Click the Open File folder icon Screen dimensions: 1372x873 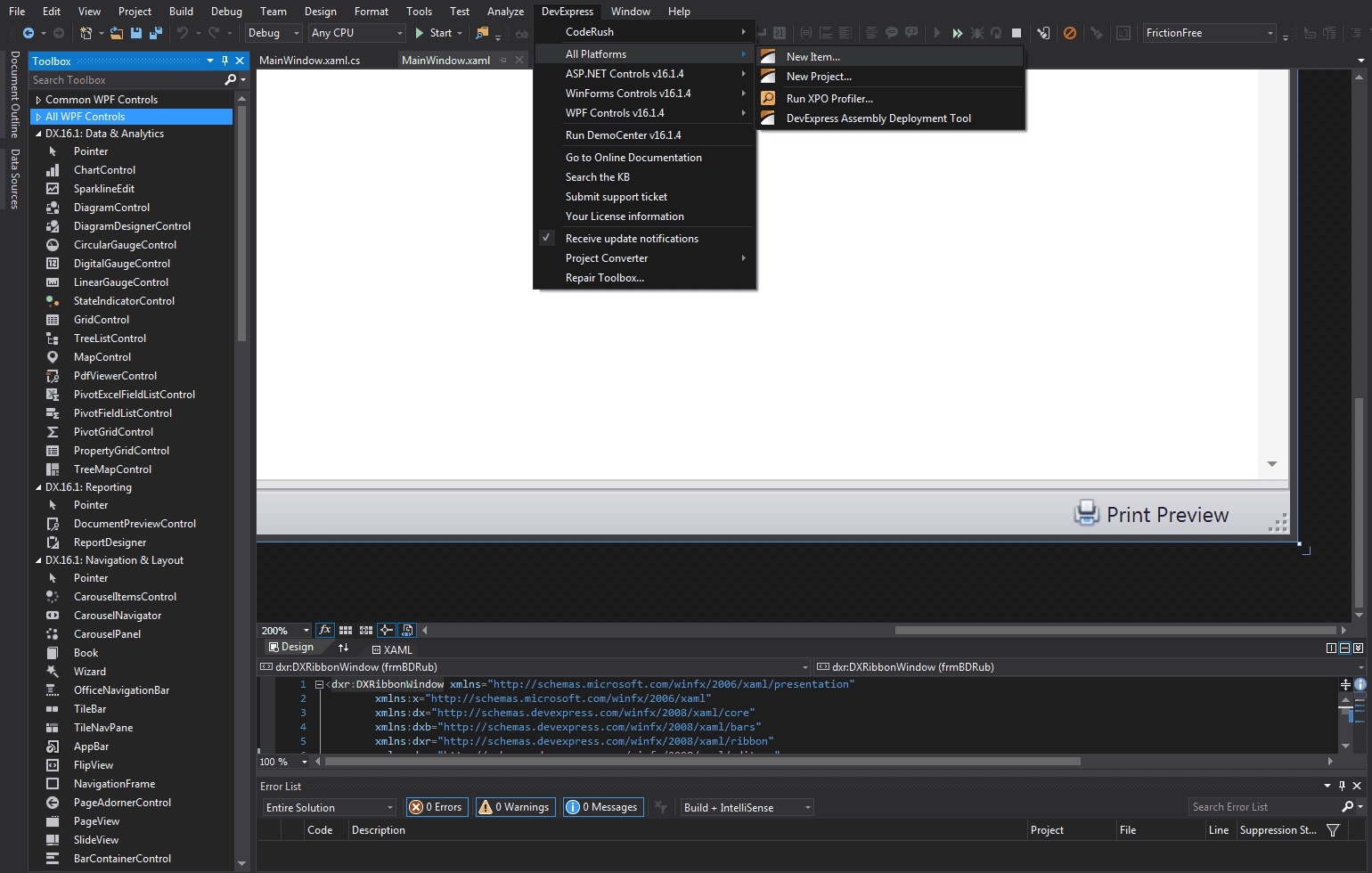tap(117, 33)
